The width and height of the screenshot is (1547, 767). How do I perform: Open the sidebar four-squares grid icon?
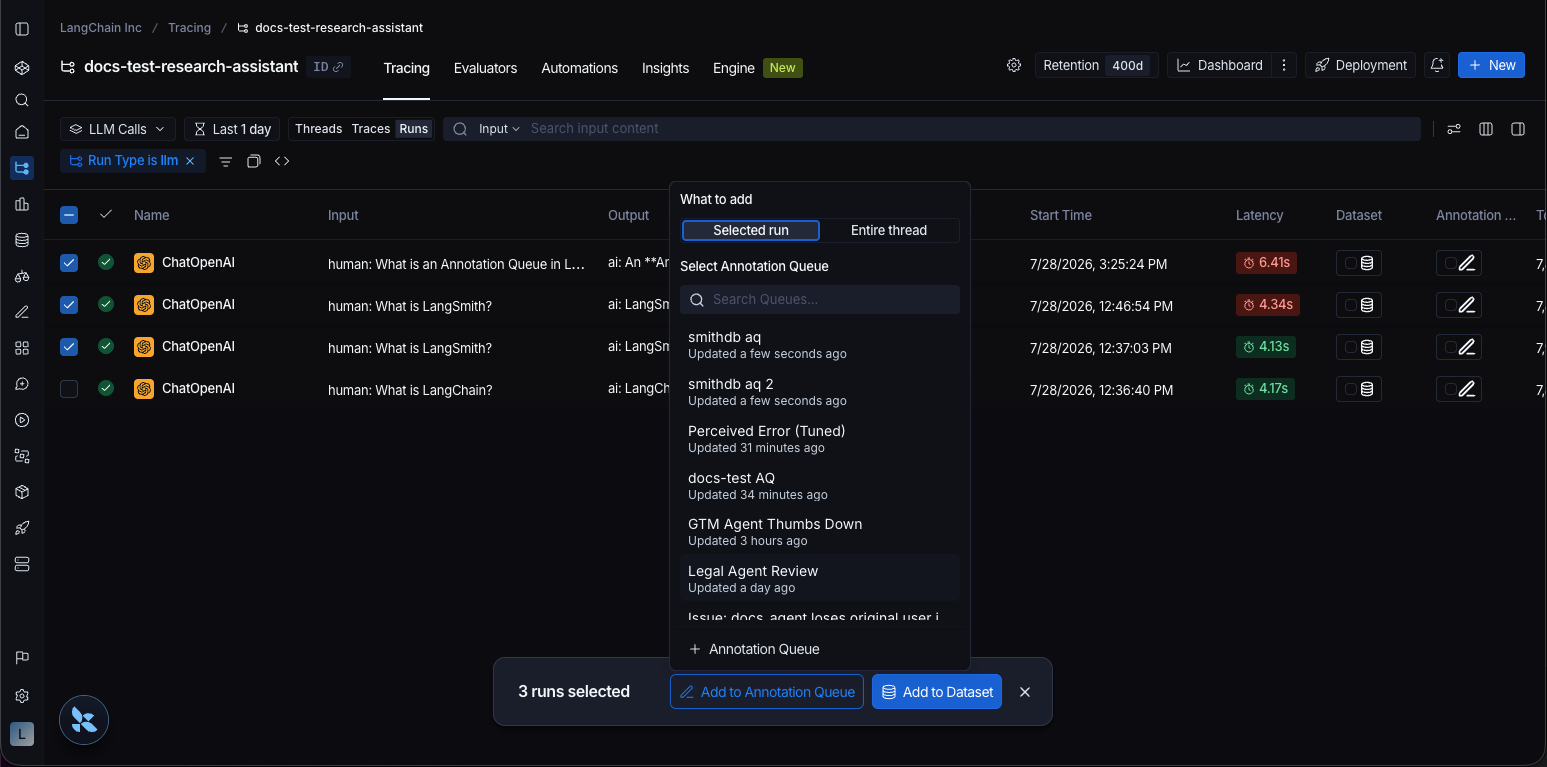22,348
